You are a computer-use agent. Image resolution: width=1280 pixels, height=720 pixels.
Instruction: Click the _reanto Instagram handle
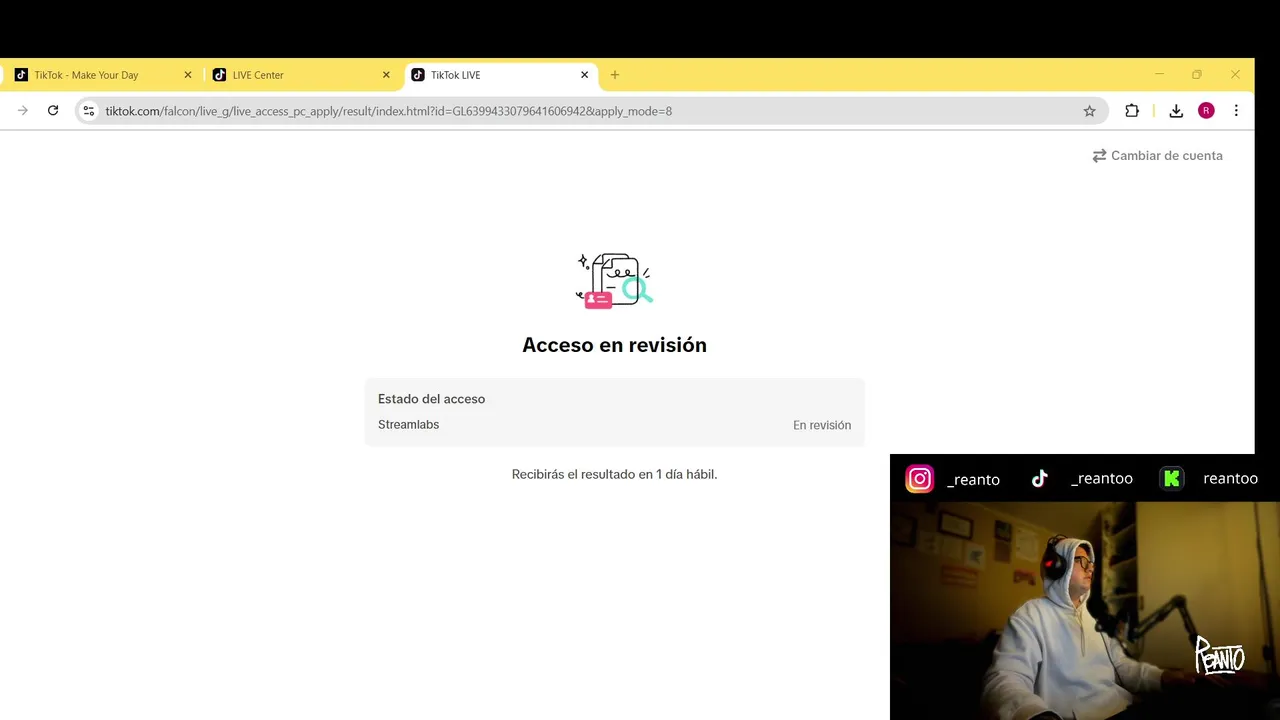(x=973, y=479)
